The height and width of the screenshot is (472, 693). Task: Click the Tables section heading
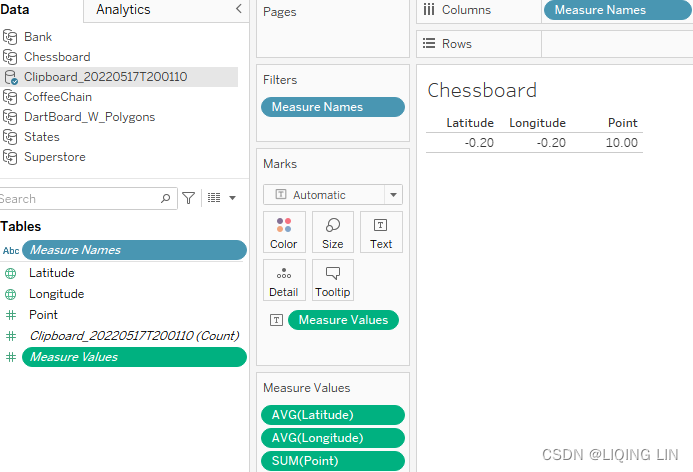(x=21, y=226)
